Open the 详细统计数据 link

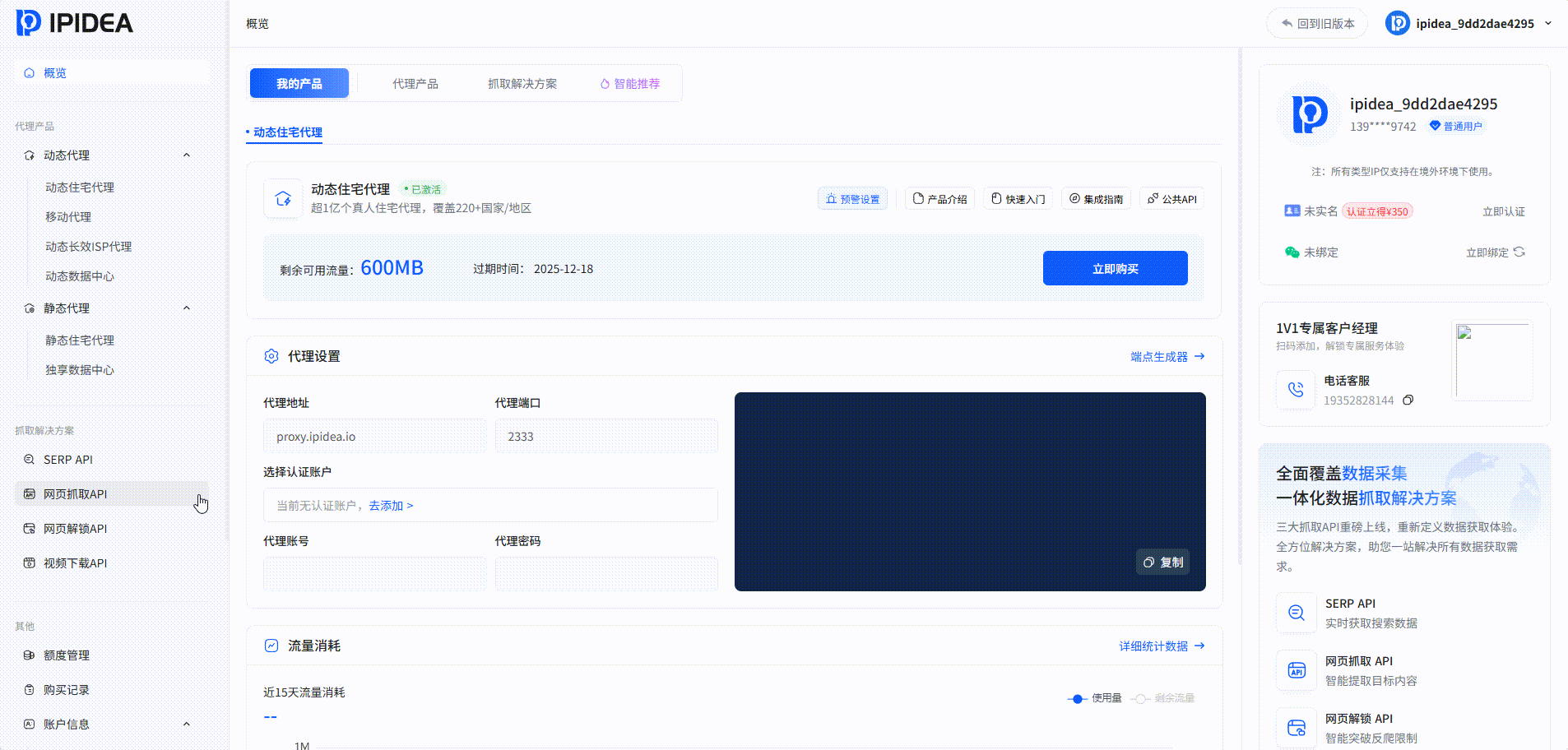click(1162, 646)
